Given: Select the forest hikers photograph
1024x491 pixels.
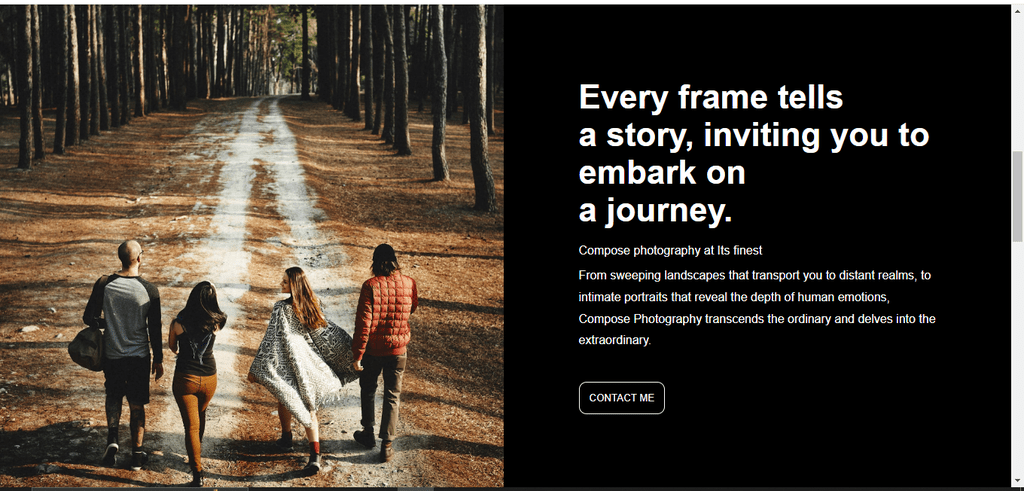Looking at the screenshot, I should tap(251, 246).
